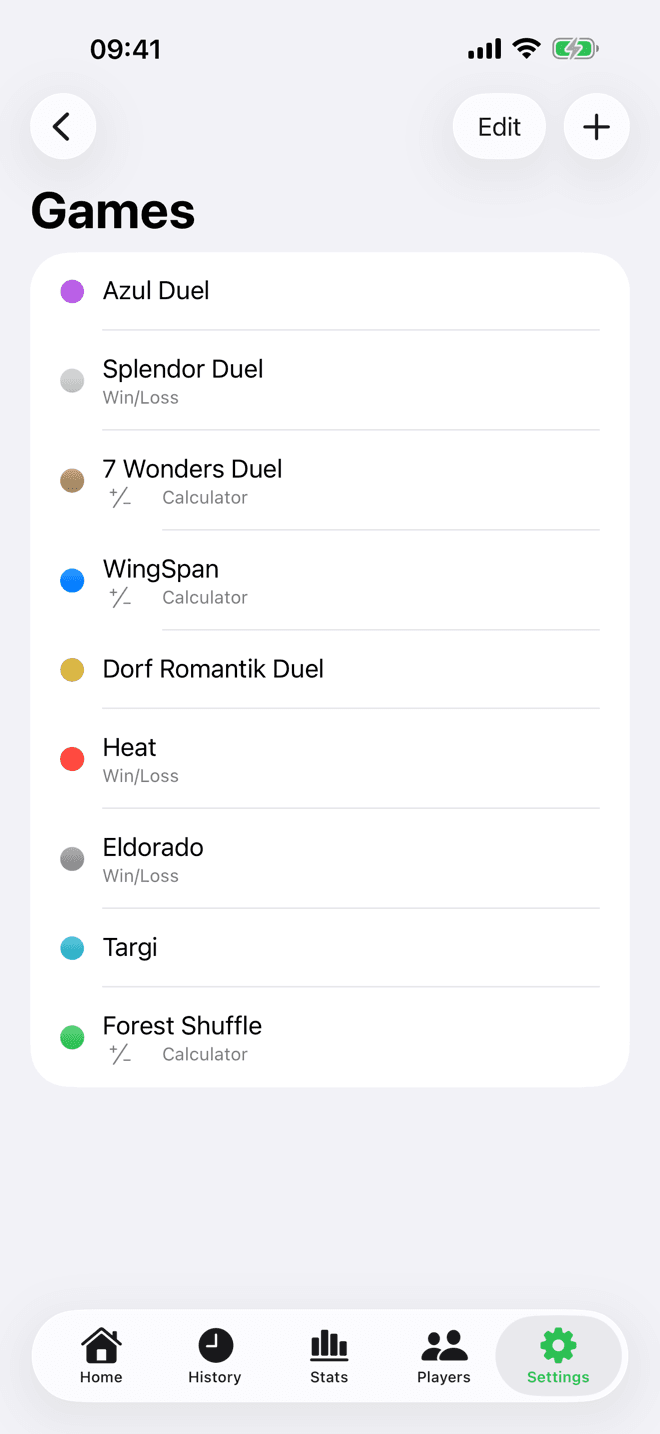Add a new game with plus icon
660x1434 pixels.
pyautogui.click(x=596, y=127)
